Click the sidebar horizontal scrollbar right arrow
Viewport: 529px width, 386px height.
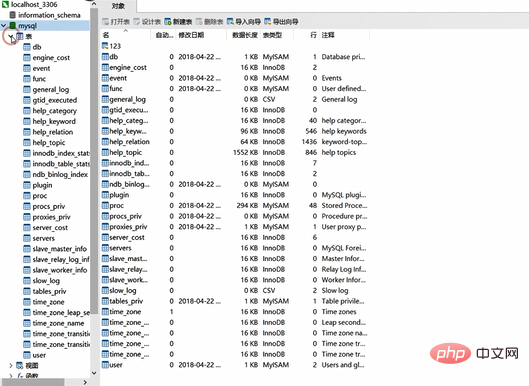85,382
